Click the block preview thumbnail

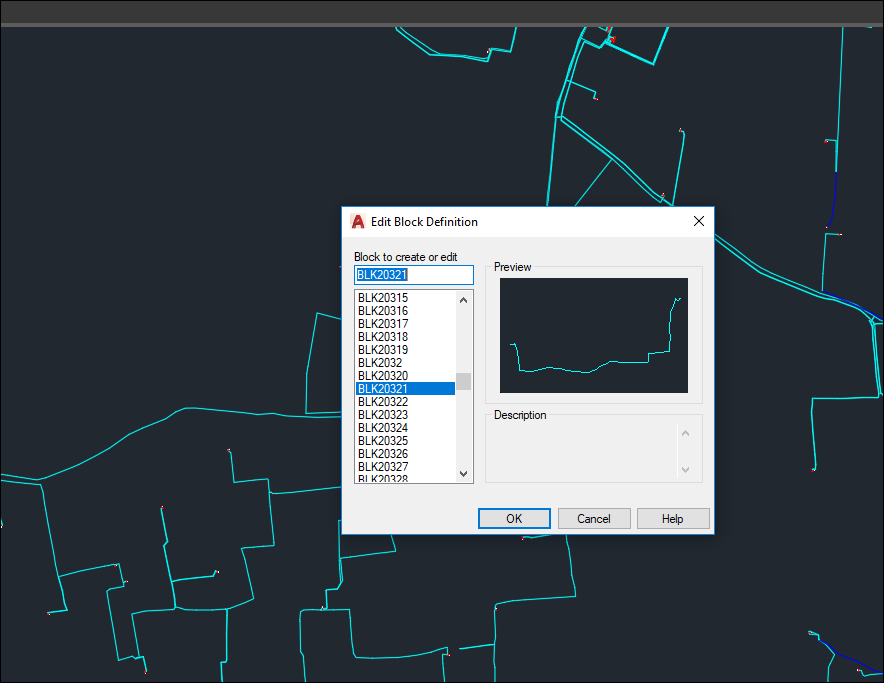(594, 336)
